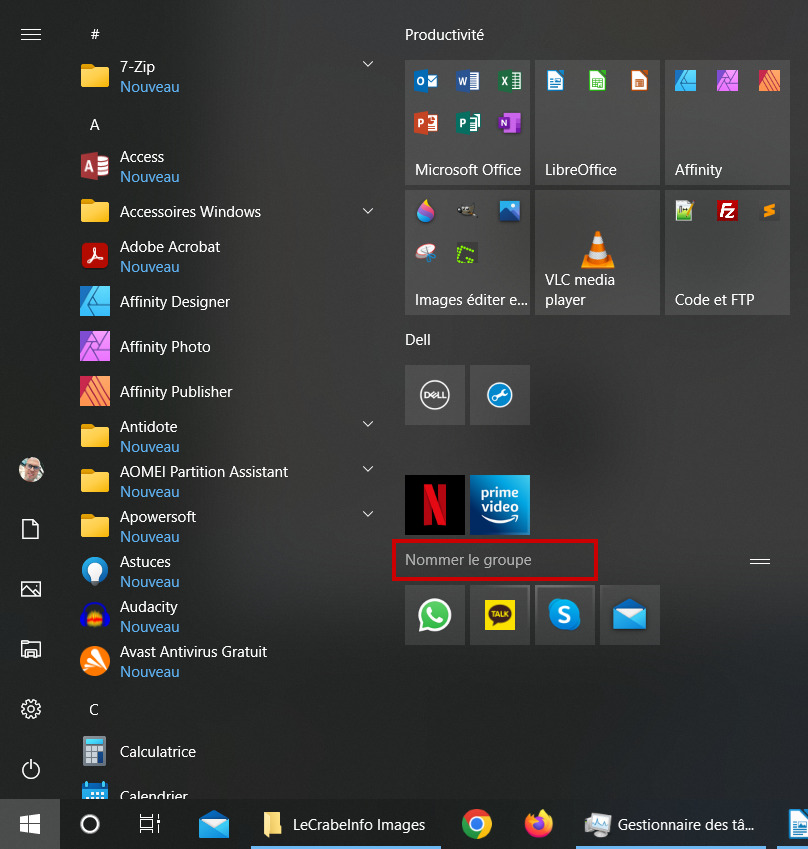Click the Dell group title
The height and width of the screenshot is (849, 808).
pyautogui.click(x=418, y=340)
